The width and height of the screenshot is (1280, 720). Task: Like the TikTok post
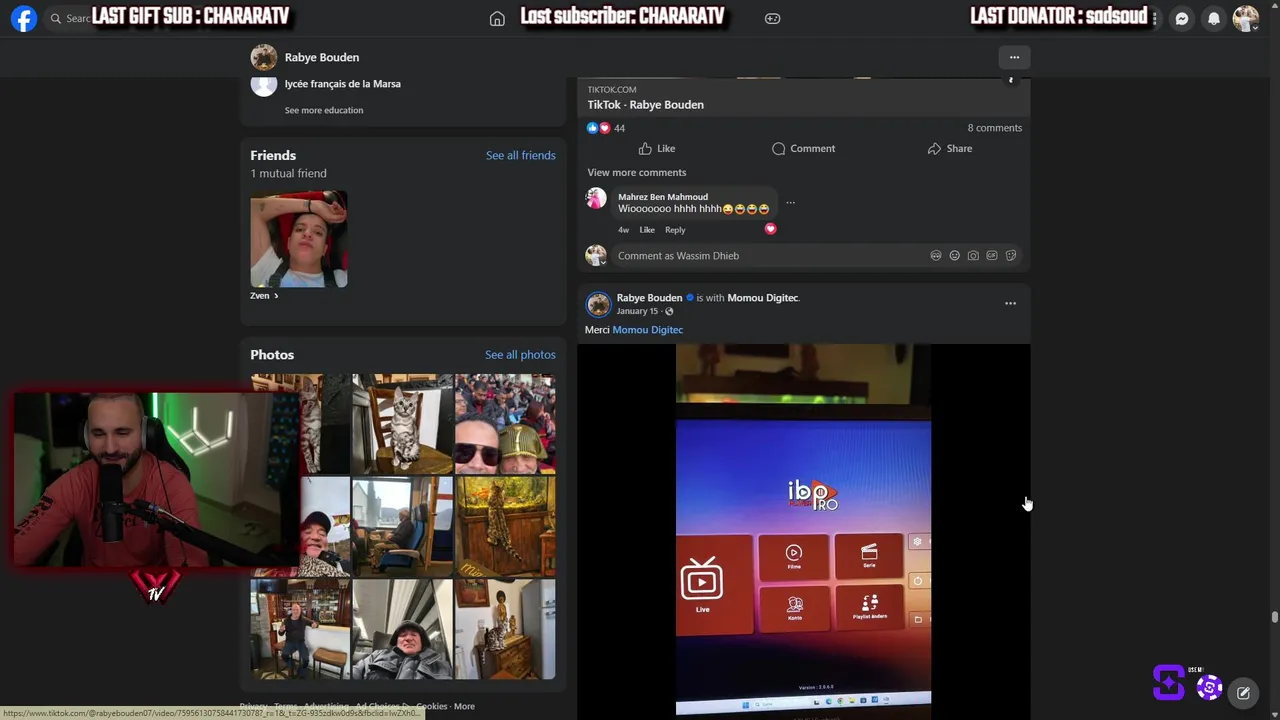[657, 148]
